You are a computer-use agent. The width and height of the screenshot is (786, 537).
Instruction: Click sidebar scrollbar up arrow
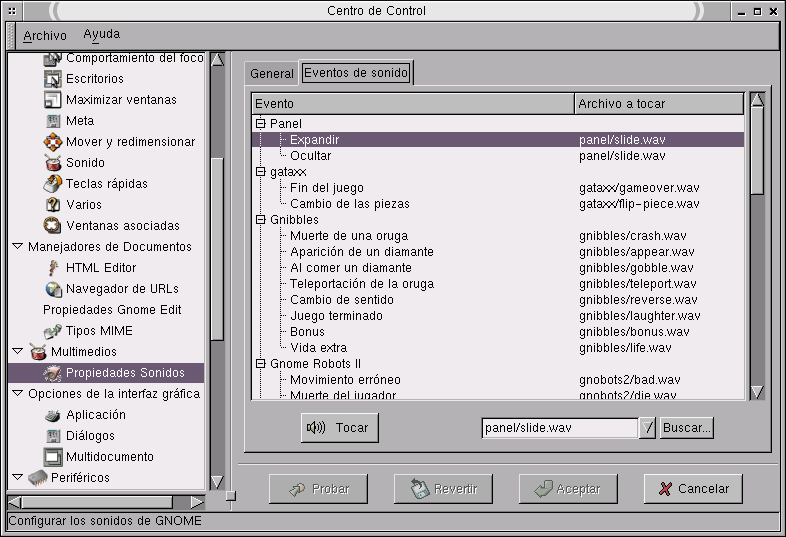point(217,60)
